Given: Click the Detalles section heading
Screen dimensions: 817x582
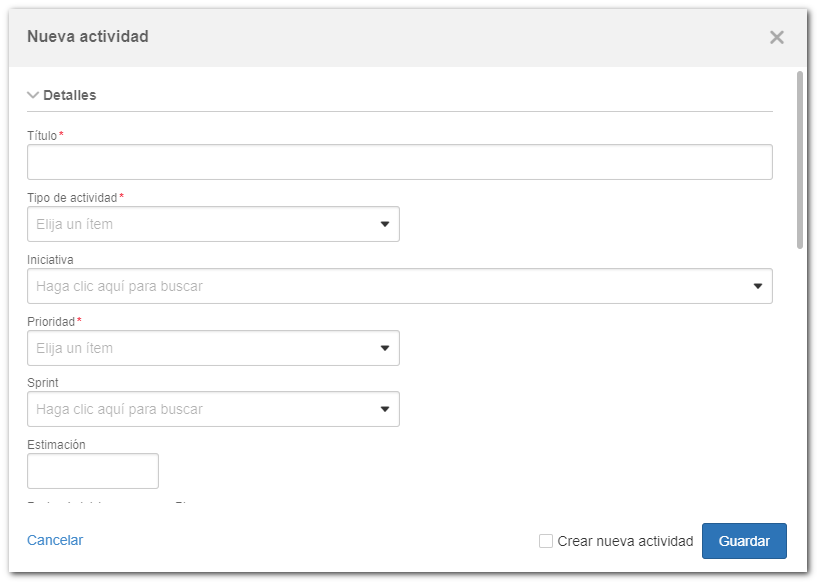Looking at the screenshot, I should pyautogui.click(x=70, y=95).
